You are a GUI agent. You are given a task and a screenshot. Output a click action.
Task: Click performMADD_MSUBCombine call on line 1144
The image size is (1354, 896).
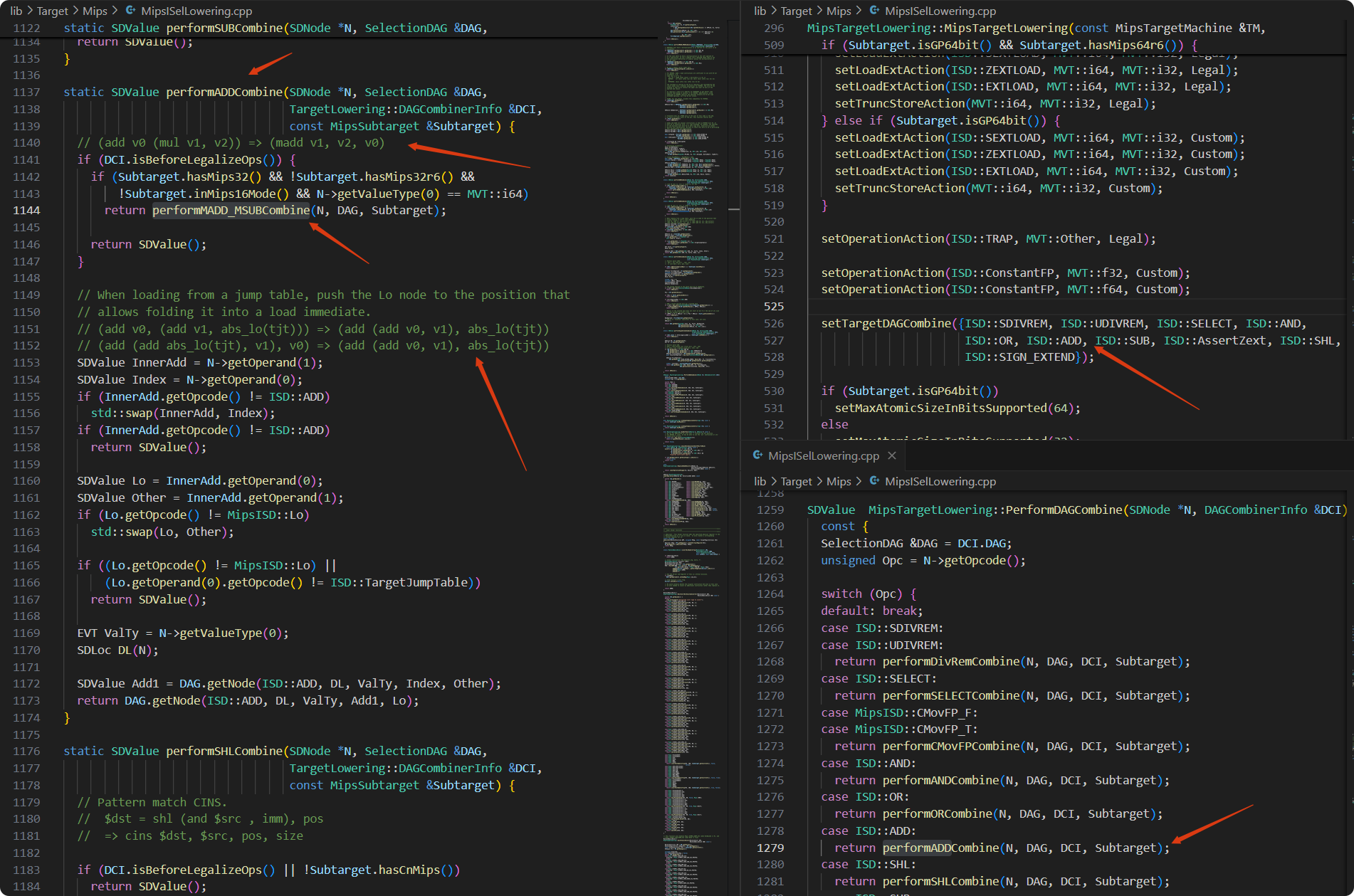click(231, 210)
